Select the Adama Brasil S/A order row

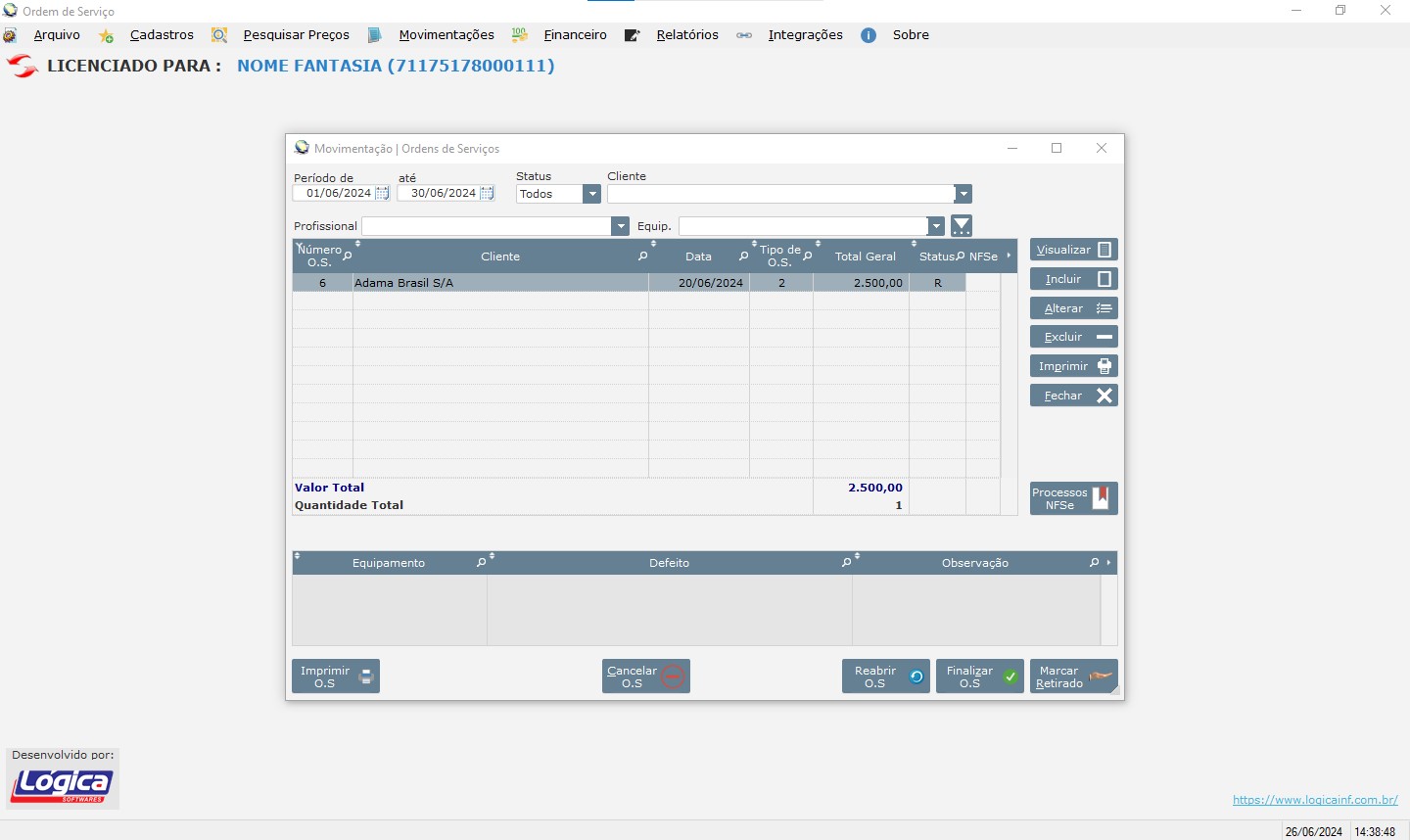point(499,283)
